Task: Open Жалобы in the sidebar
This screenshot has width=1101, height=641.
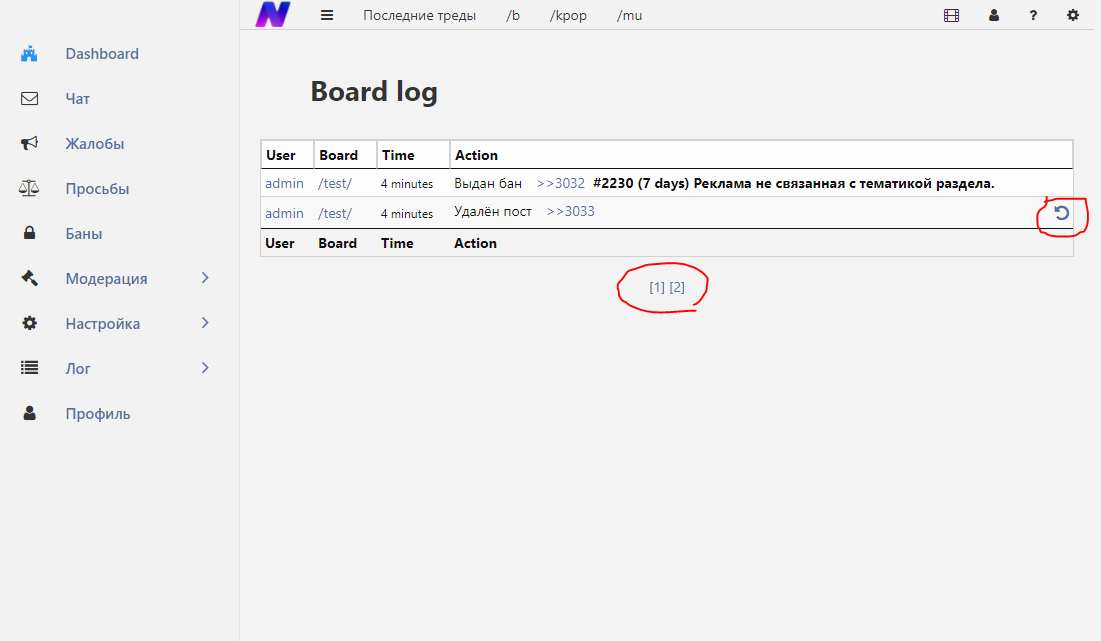Action: 95,144
